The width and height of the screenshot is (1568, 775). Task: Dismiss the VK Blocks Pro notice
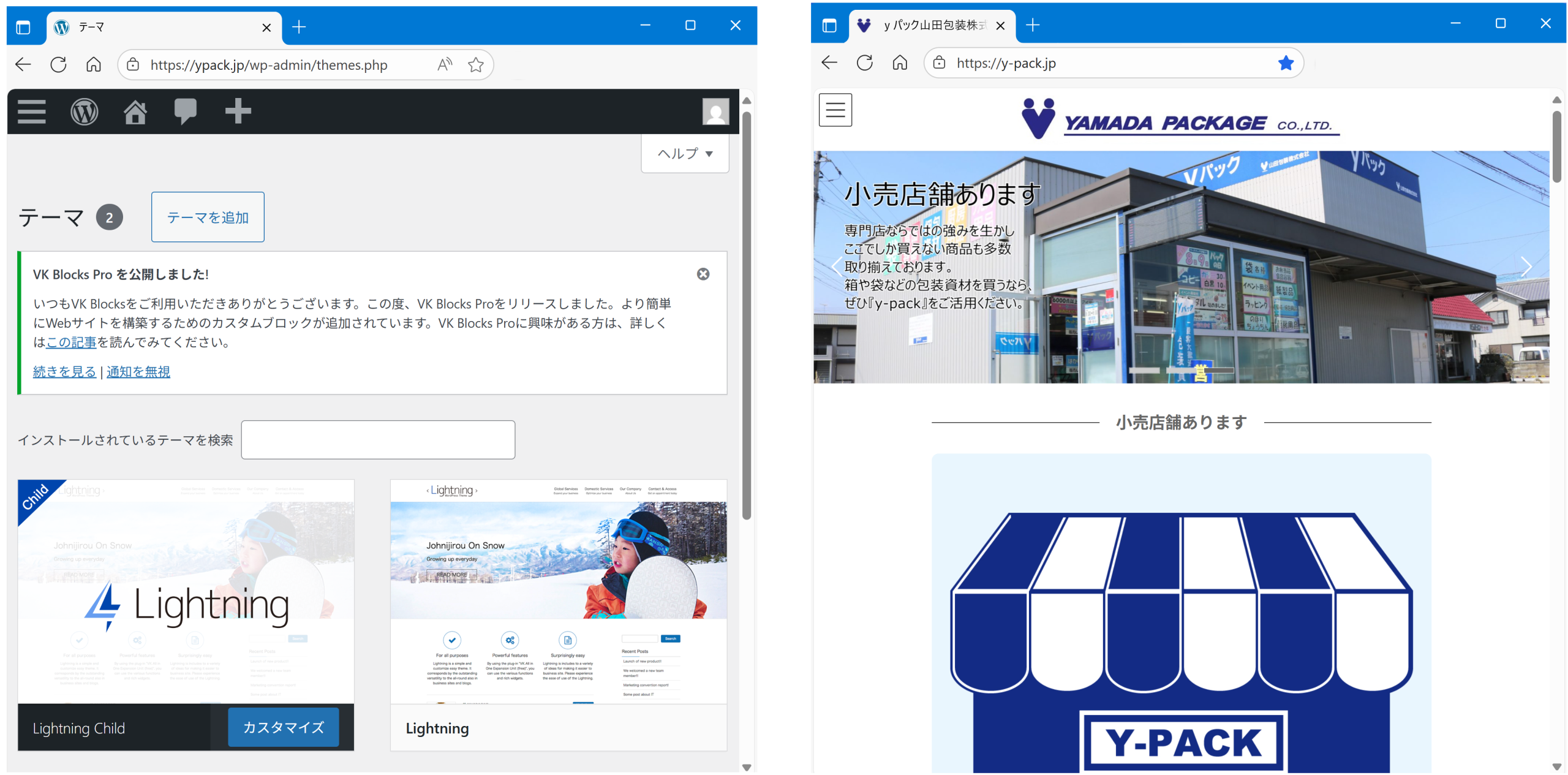(x=703, y=274)
